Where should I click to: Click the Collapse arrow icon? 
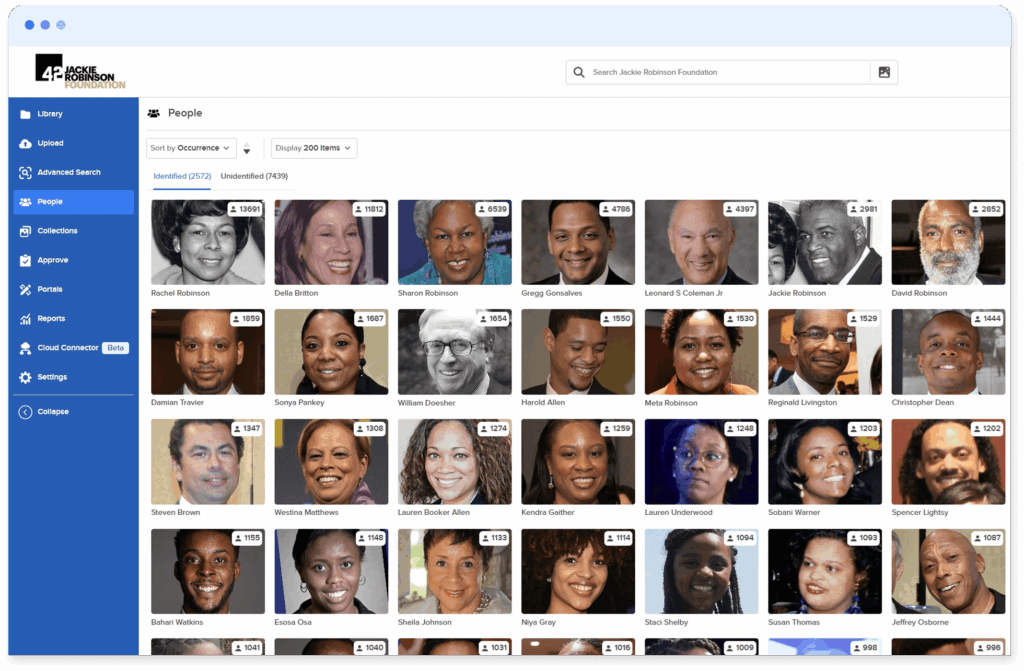(25, 412)
